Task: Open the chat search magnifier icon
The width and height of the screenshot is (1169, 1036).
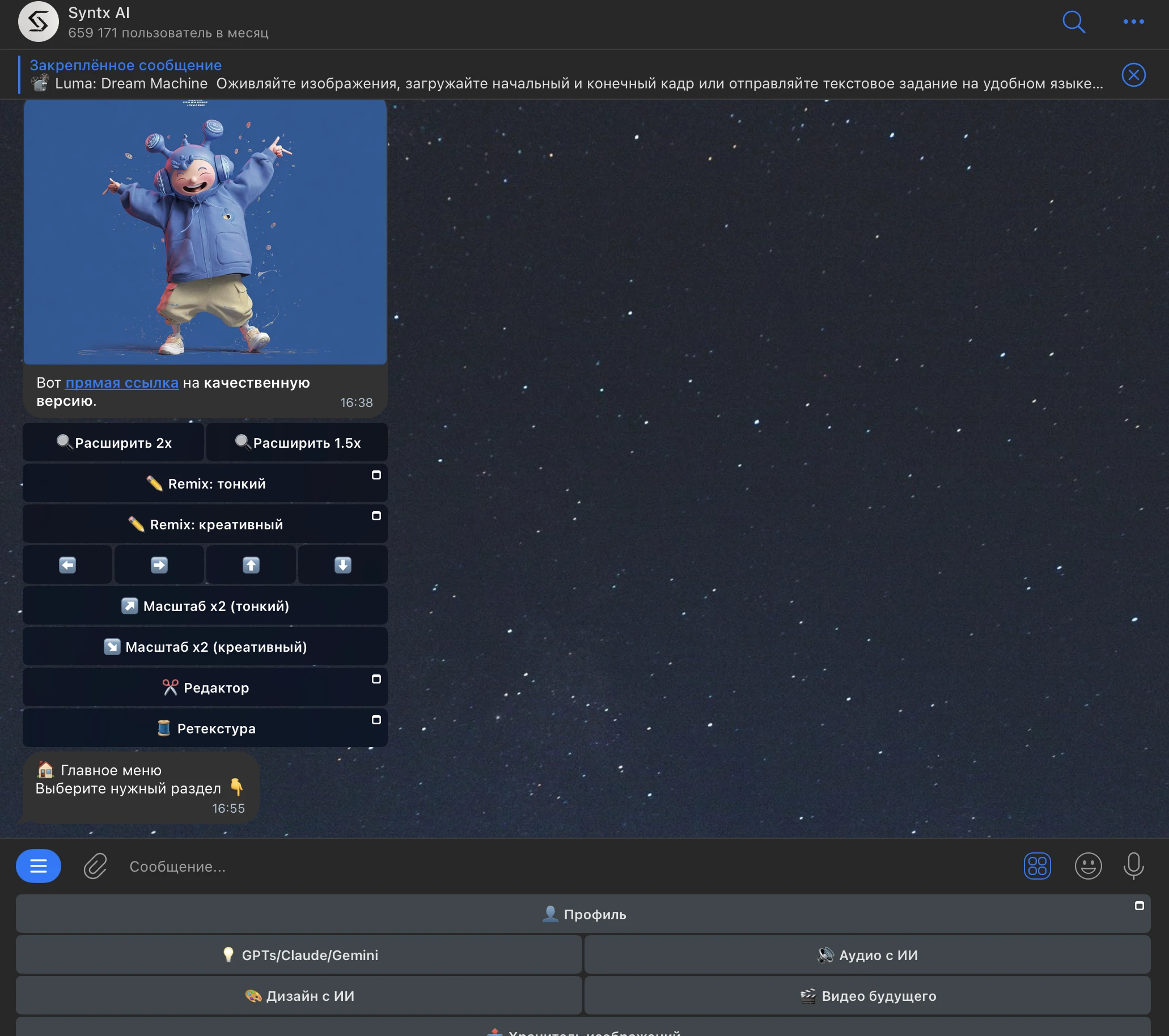Action: 1073,22
